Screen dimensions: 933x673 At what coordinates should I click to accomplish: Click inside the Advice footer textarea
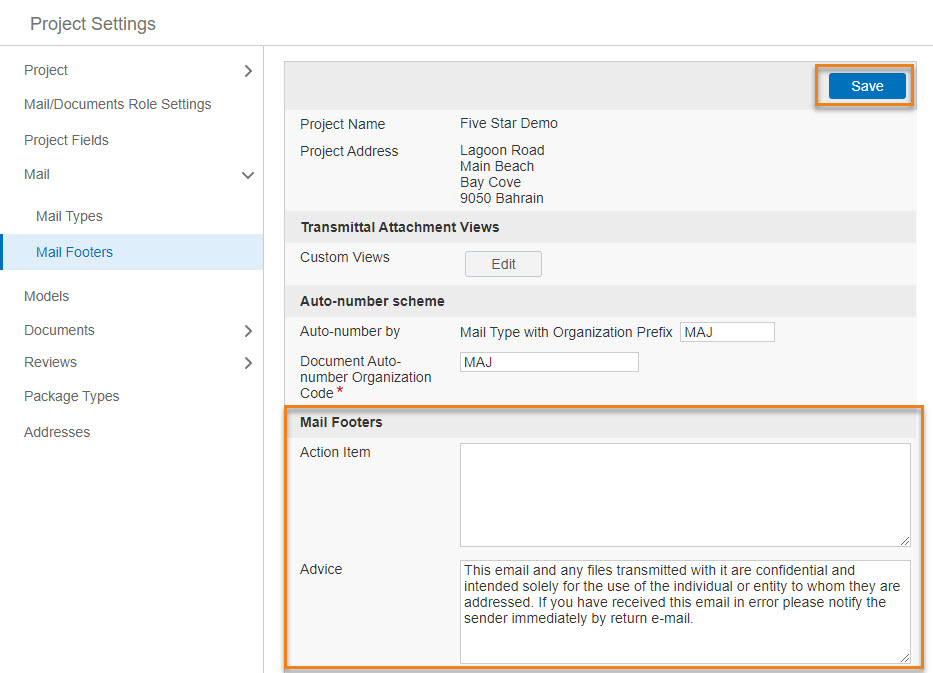[685, 612]
